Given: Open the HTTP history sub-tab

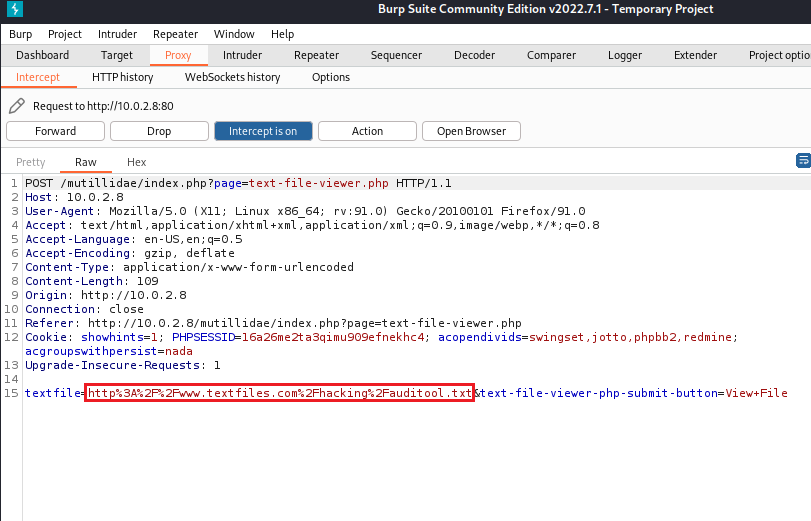Looking at the screenshot, I should [x=123, y=77].
